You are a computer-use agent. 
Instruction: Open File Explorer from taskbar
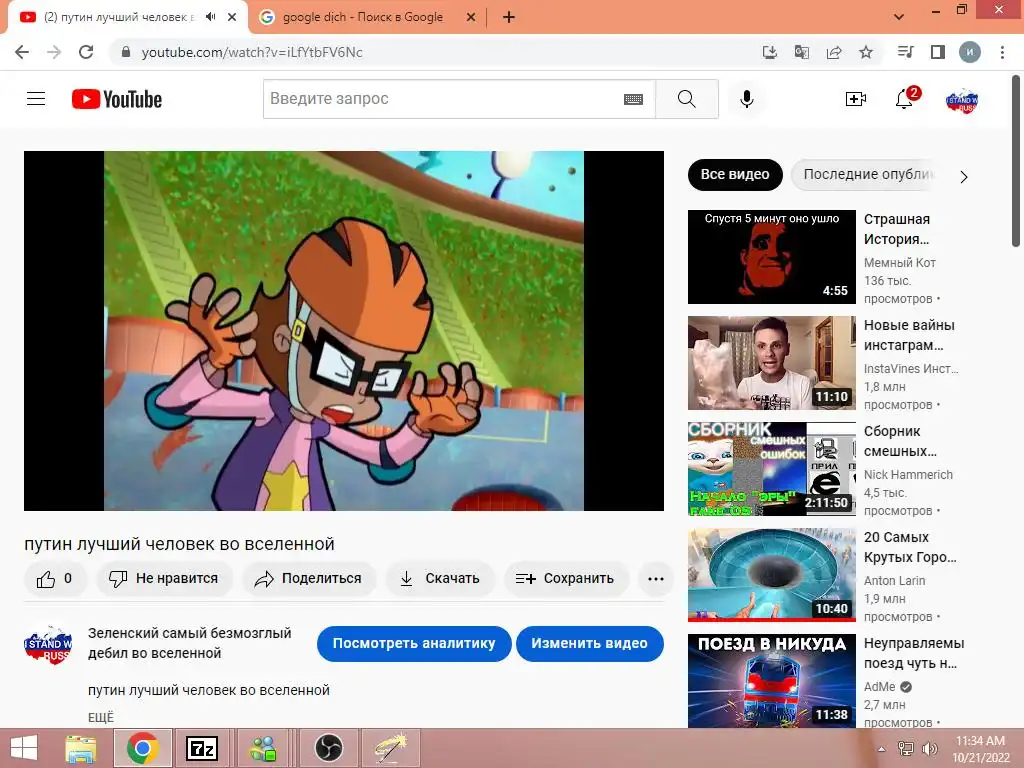coord(81,748)
